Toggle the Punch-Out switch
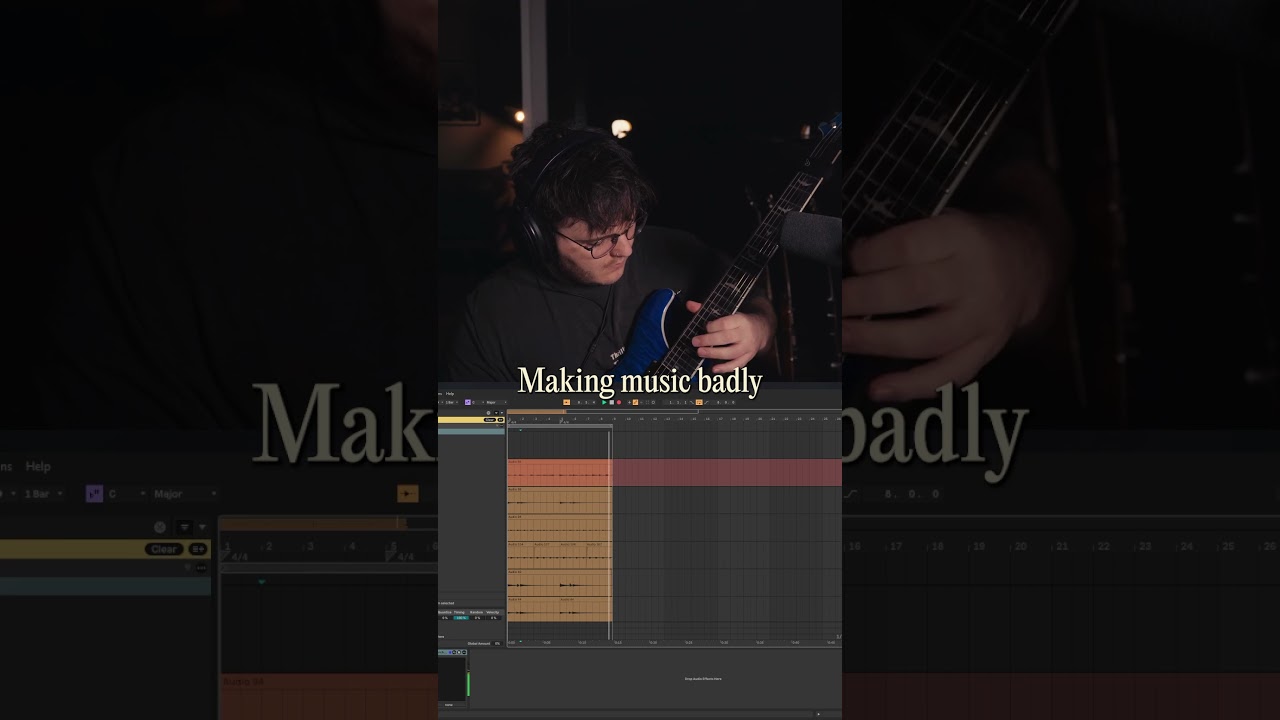 (x=706, y=402)
